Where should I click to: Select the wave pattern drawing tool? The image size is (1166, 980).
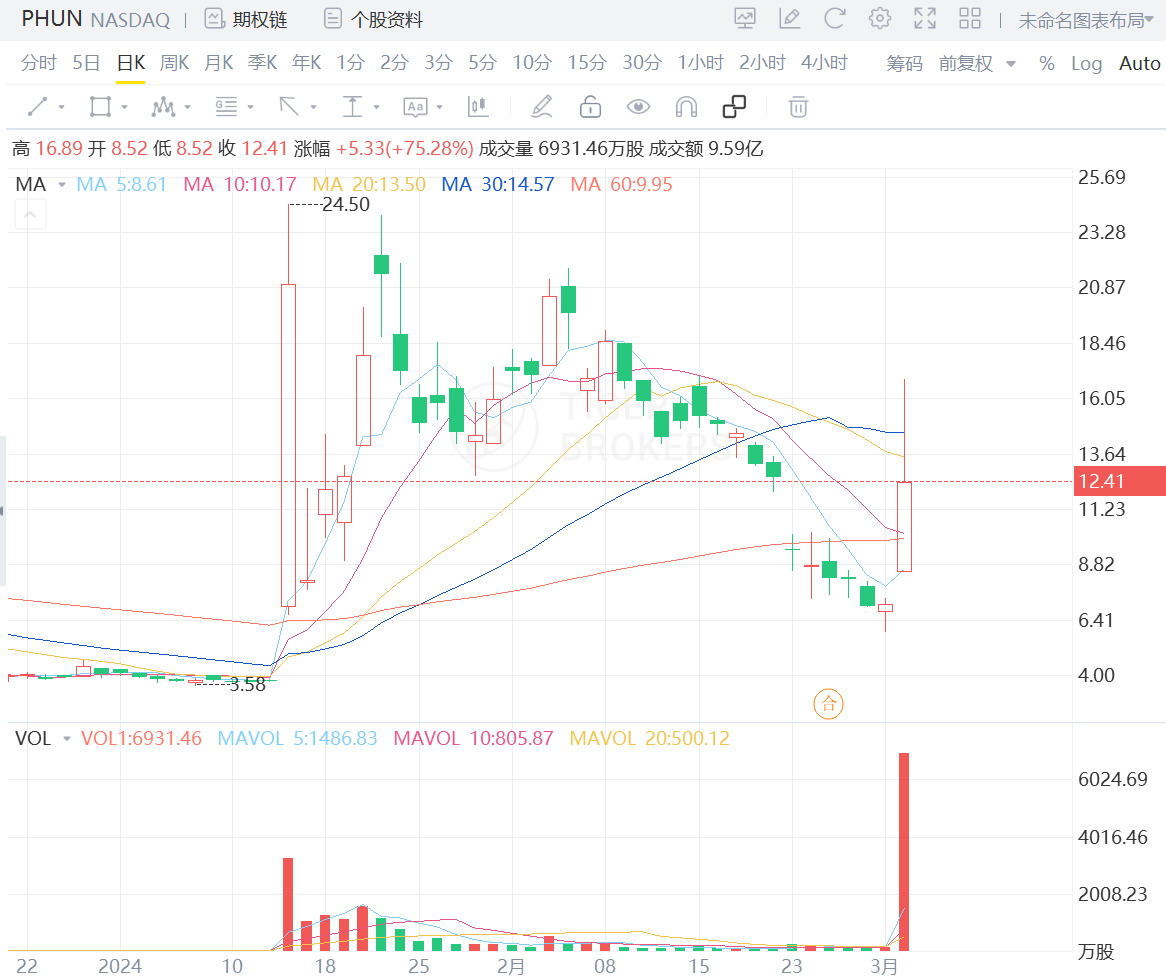coord(163,107)
